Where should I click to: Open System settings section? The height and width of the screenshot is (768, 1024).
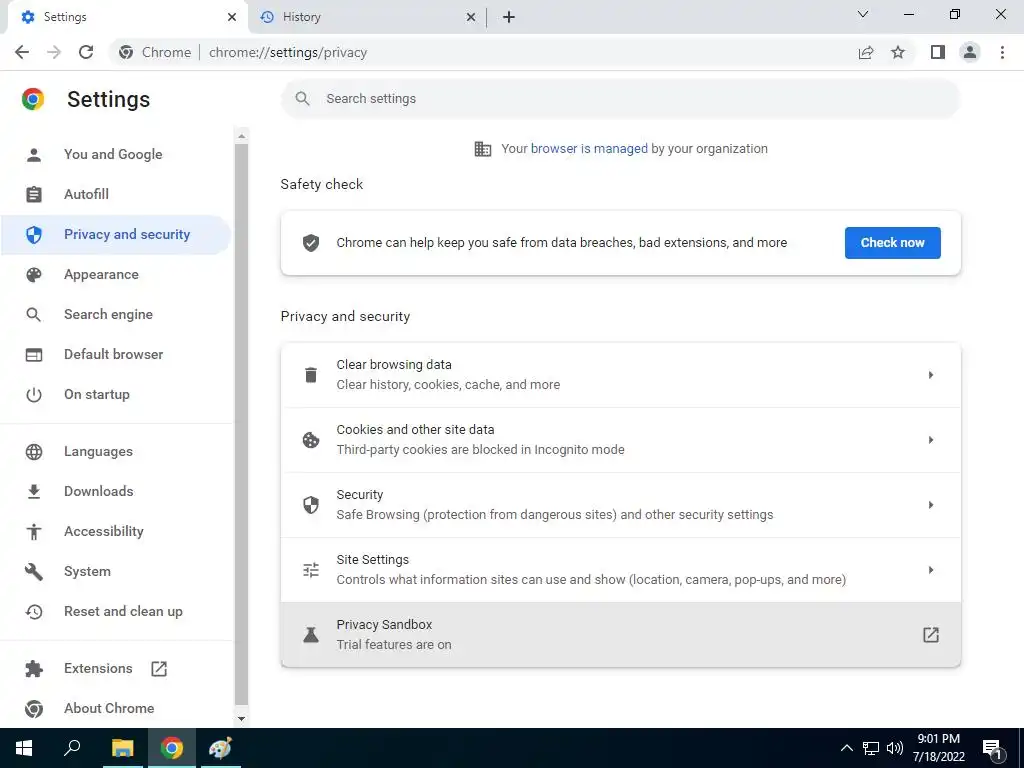click(x=115, y=571)
